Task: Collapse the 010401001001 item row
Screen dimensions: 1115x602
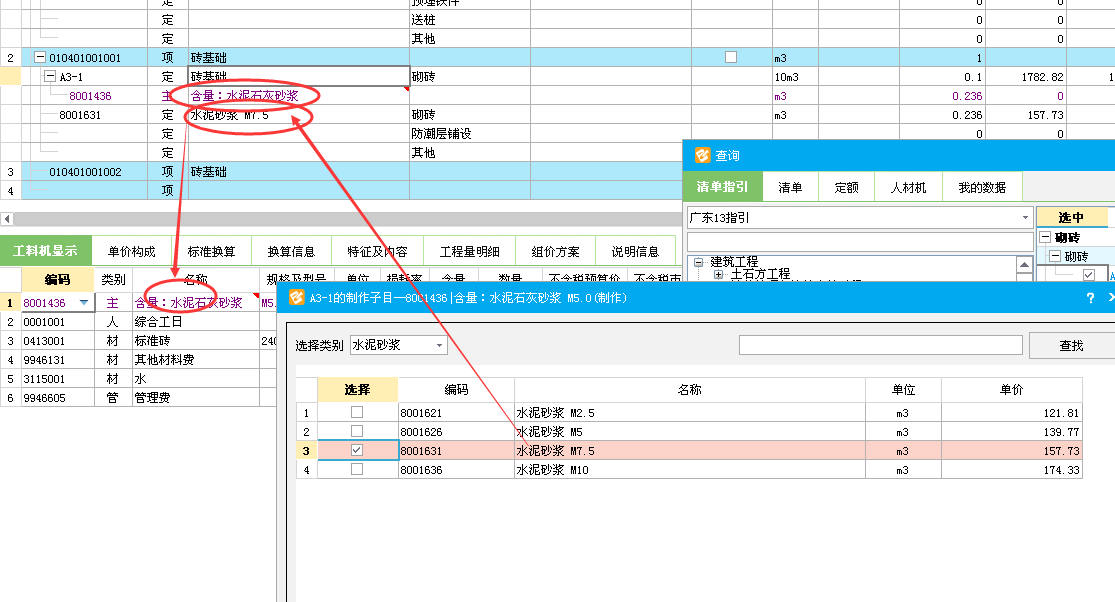Action: coord(41,58)
